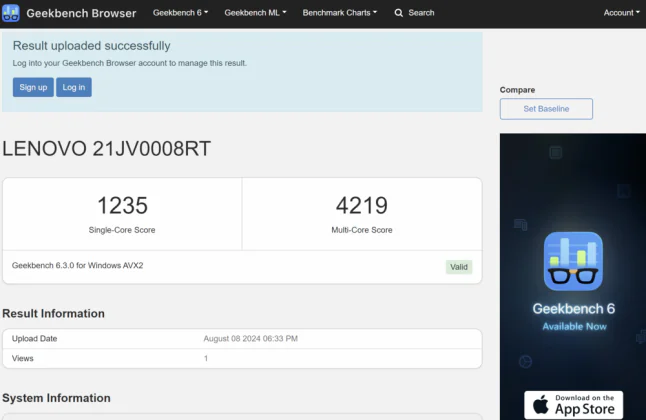
Task: Click the Sign up button
Action: pyautogui.click(x=33, y=87)
